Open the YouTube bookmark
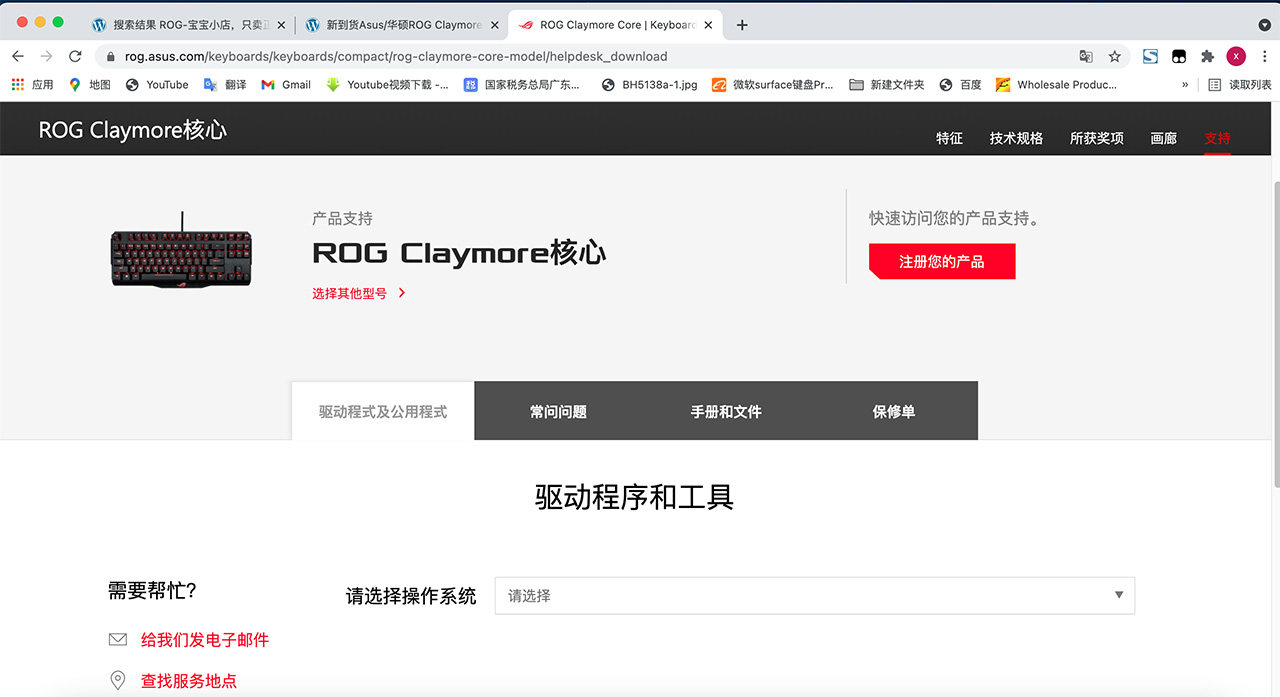Viewport: 1280px width, 697px height. tap(157, 85)
